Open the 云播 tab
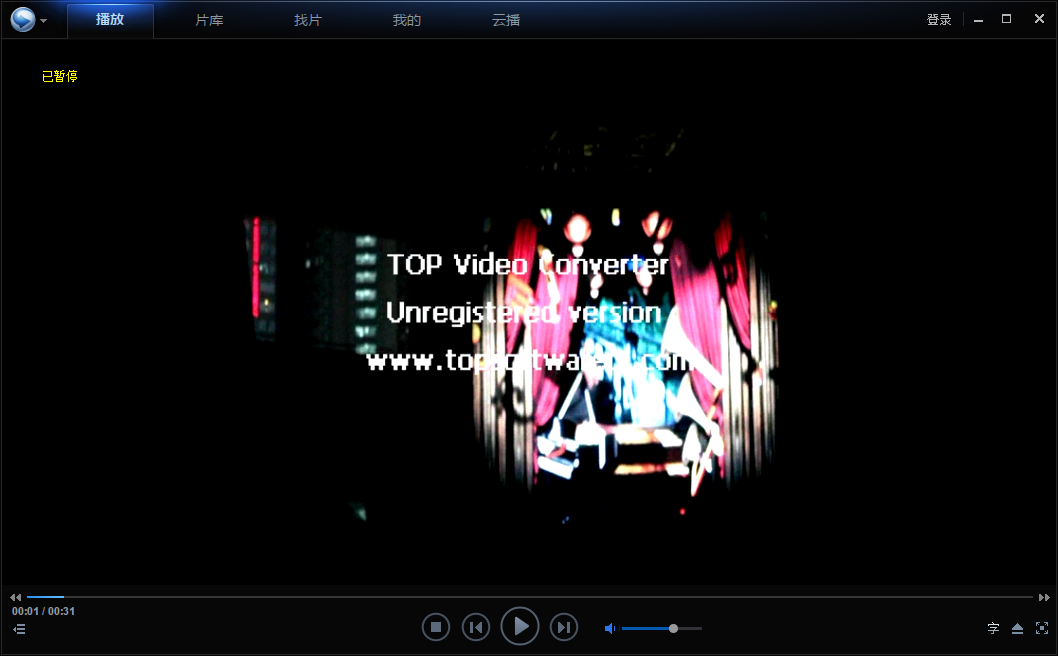The image size is (1058, 656). click(506, 20)
